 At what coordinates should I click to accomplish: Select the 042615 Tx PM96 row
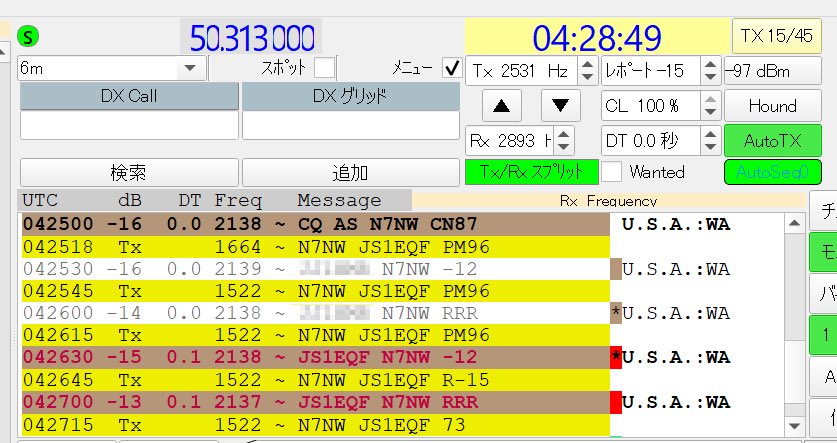point(315,335)
